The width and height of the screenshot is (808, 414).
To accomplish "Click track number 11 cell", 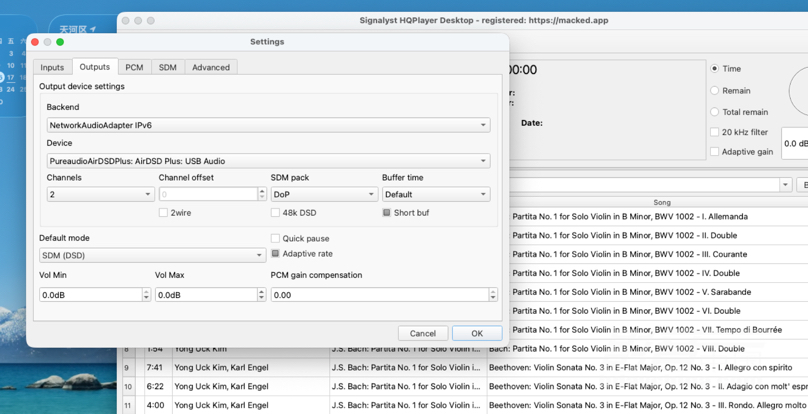I will click(127, 405).
